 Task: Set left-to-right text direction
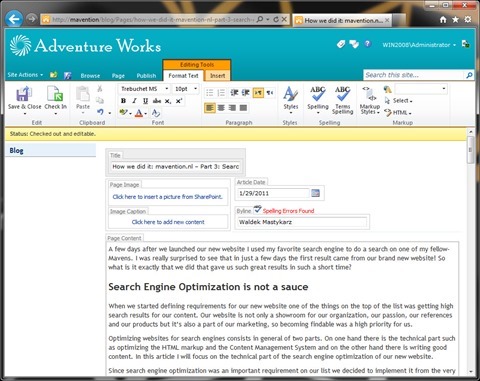pos(258,93)
